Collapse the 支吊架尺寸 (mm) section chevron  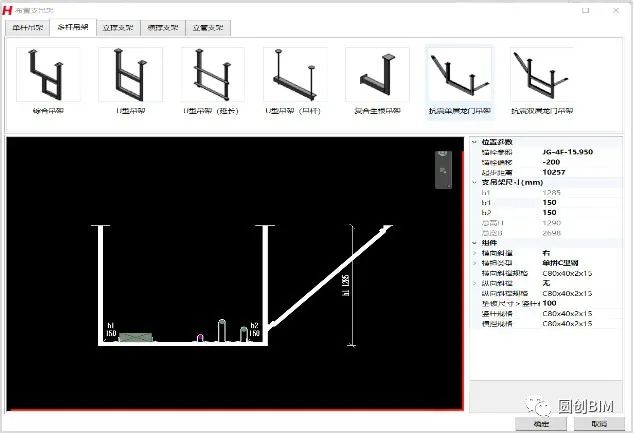click(475, 182)
